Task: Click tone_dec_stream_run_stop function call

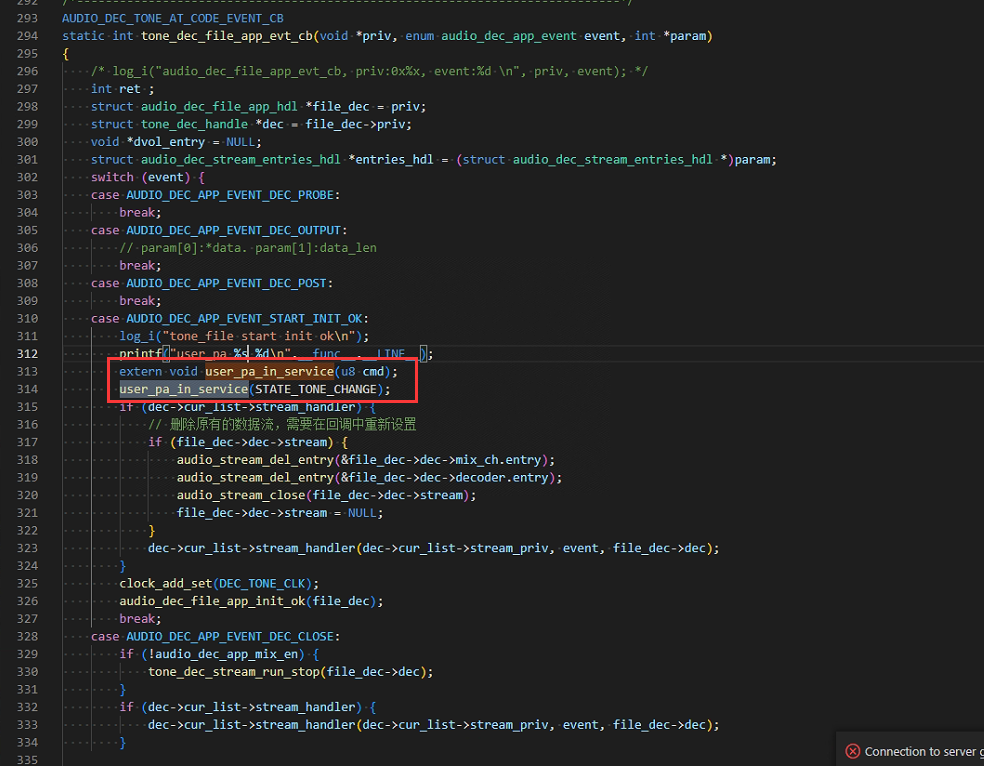Action: click(234, 672)
